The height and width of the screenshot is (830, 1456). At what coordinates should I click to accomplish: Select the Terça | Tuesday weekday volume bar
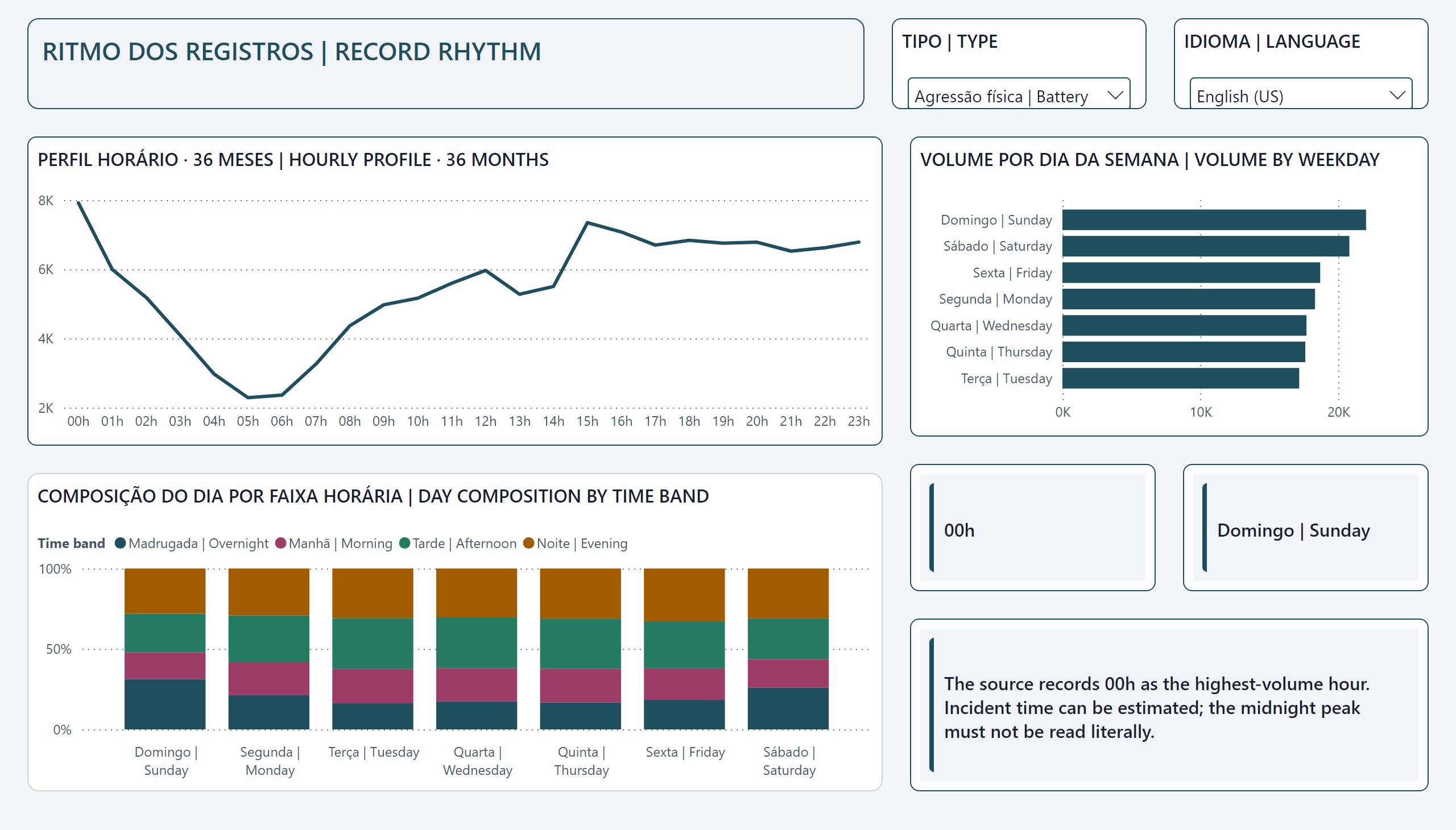point(1181,379)
